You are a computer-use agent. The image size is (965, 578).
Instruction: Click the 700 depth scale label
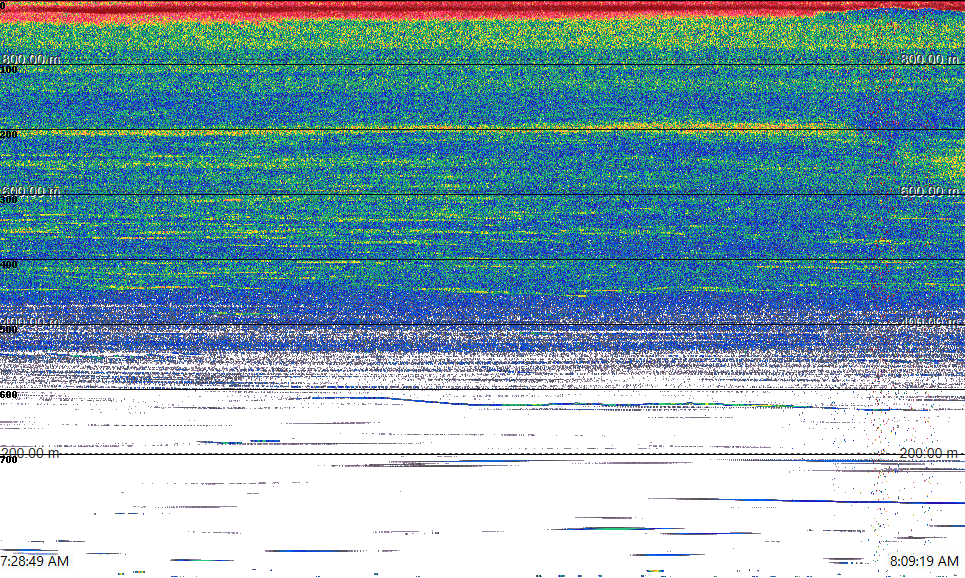(9, 460)
